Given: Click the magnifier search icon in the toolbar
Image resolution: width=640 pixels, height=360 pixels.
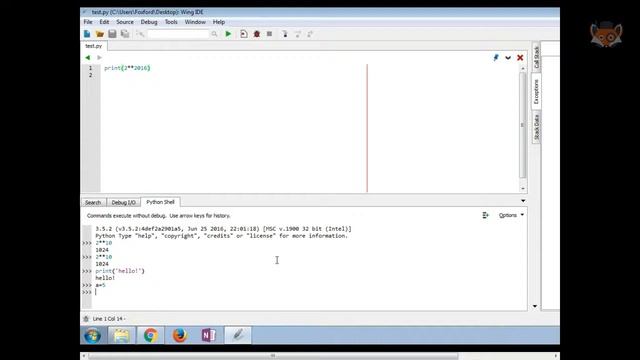Looking at the screenshot, I should pyautogui.click(x=214, y=34).
